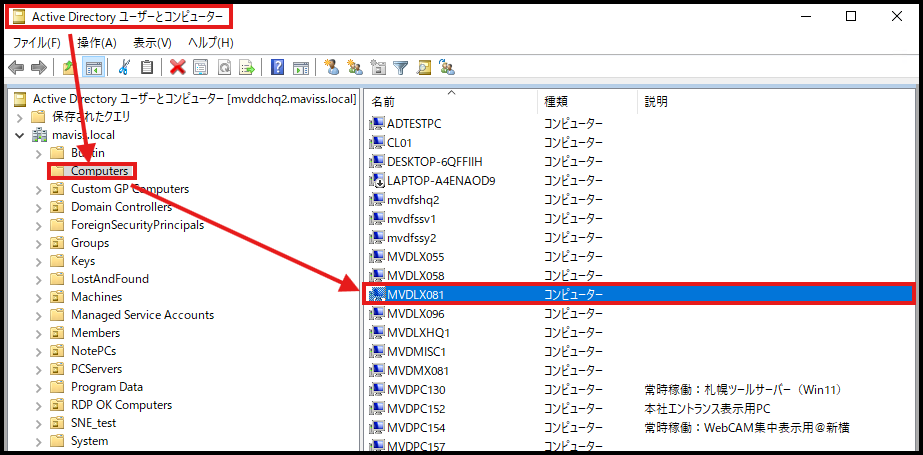Click the title bar application icon
Image resolution: width=923 pixels, height=455 pixels.
(x=19, y=17)
